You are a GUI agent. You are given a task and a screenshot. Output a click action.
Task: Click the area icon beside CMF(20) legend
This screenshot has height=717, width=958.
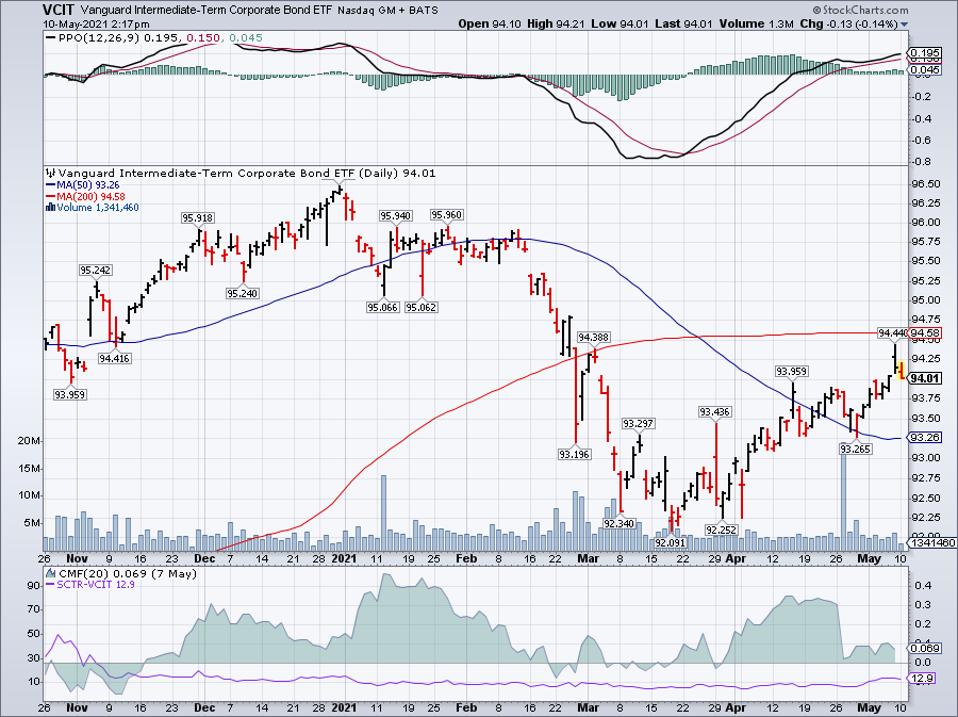coord(51,573)
